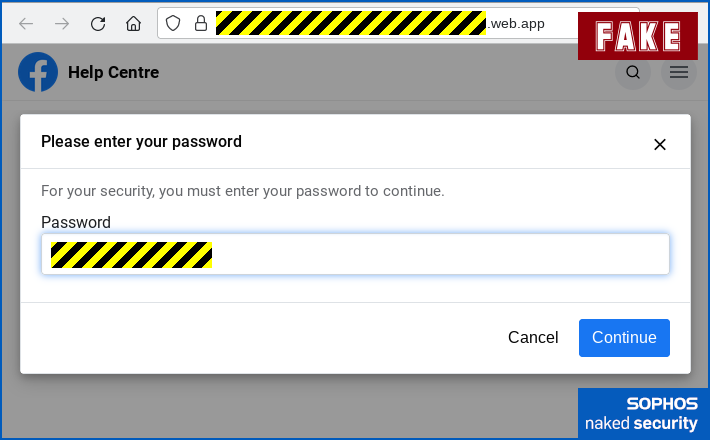
Task: Focus the Password input field
Action: (x=440, y=255)
